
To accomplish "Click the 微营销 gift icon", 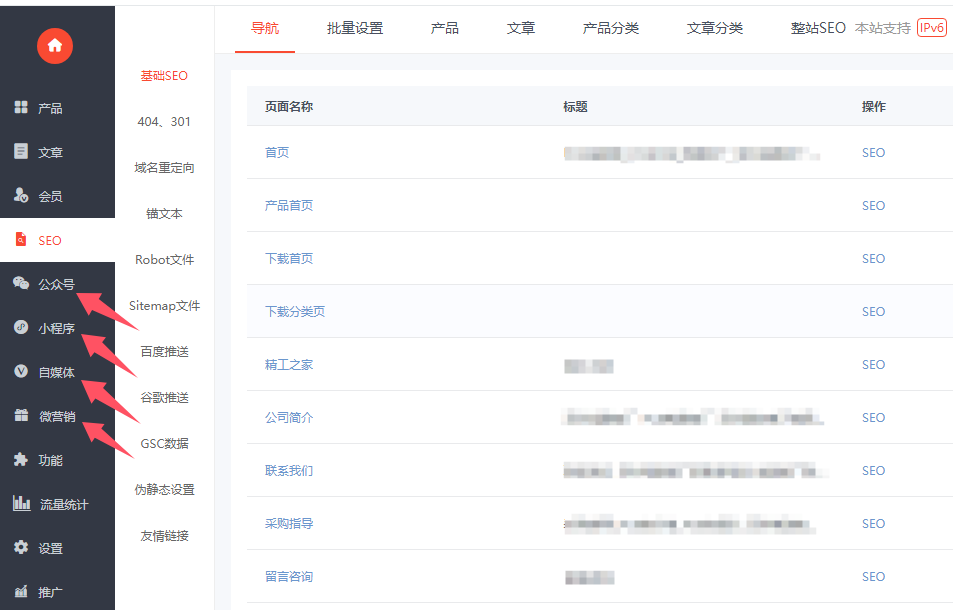I will [x=21, y=416].
